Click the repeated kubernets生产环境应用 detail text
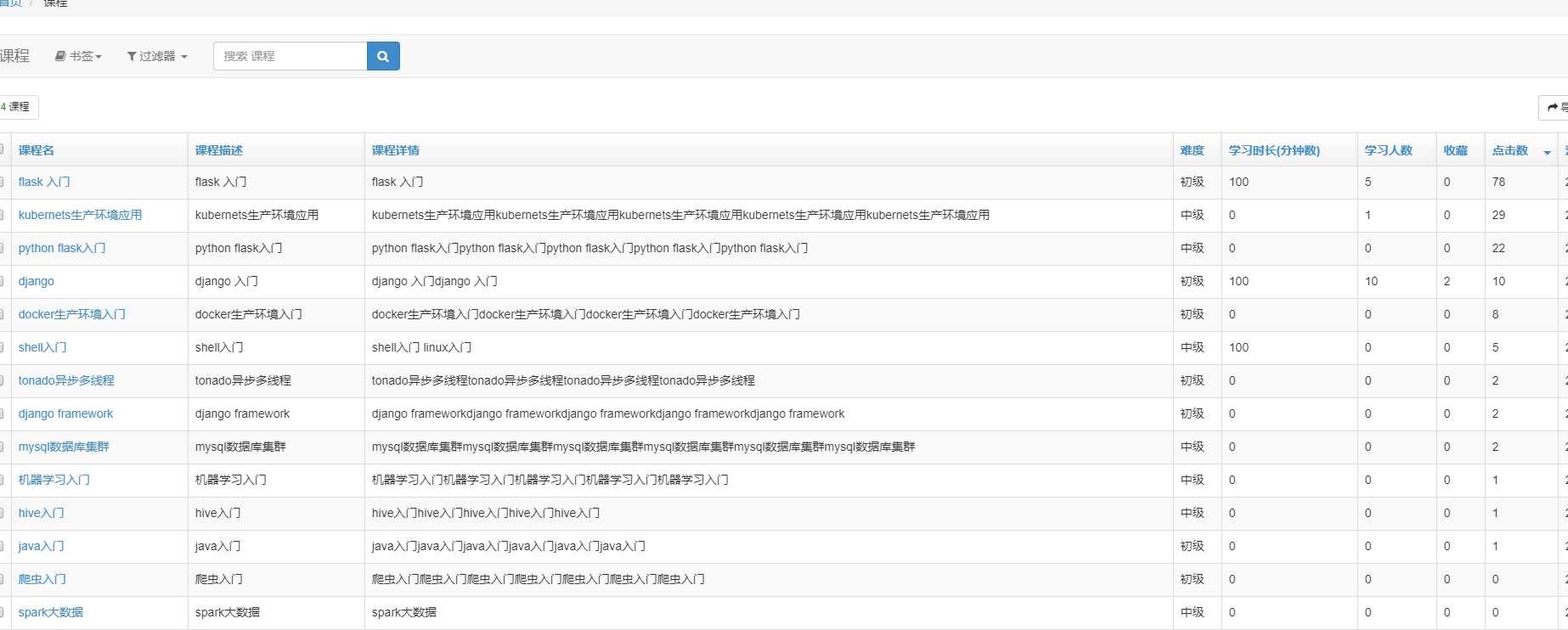 (680, 215)
